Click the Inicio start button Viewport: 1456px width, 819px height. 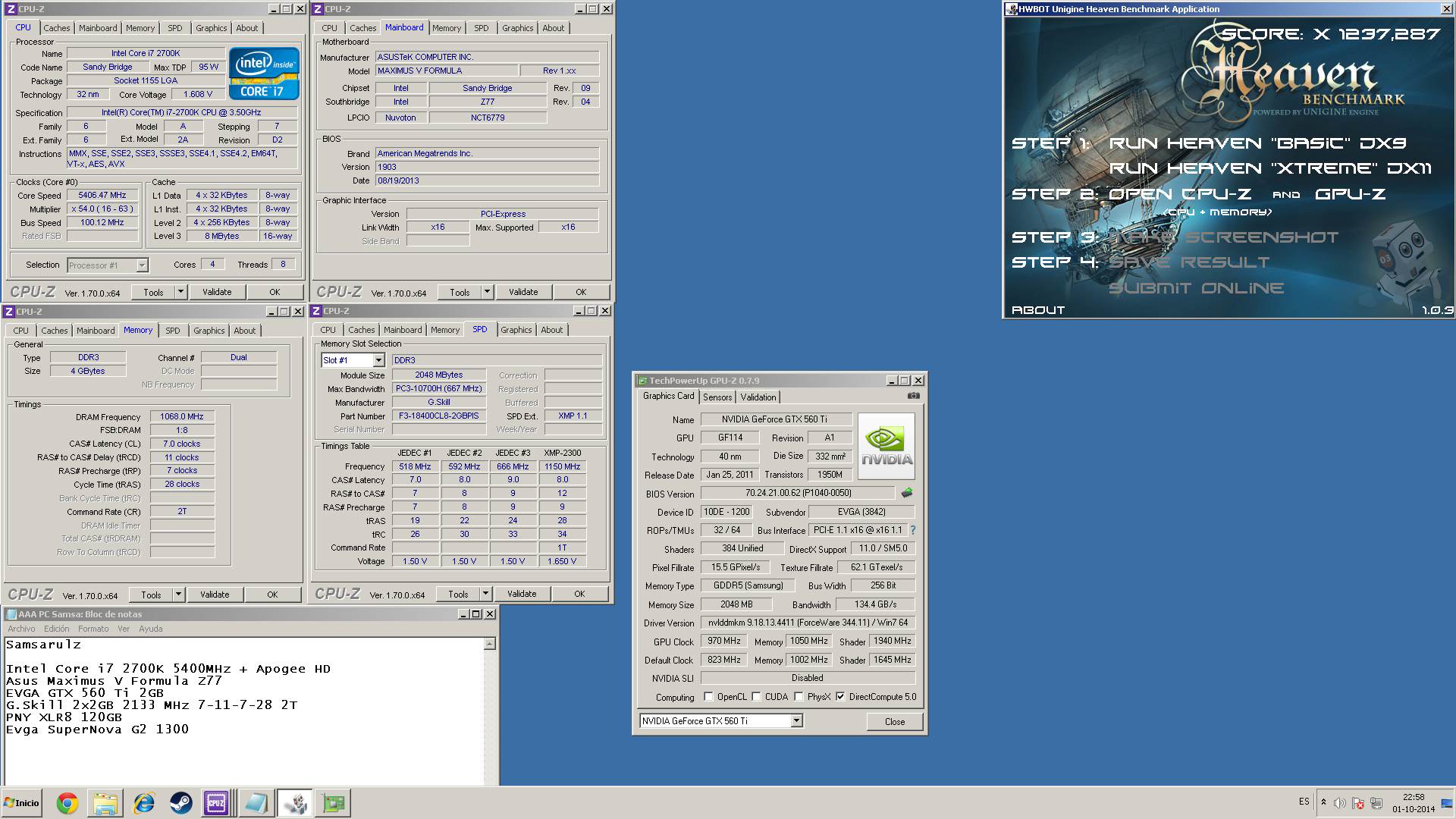pyautogui.click(x=22, y=803)
